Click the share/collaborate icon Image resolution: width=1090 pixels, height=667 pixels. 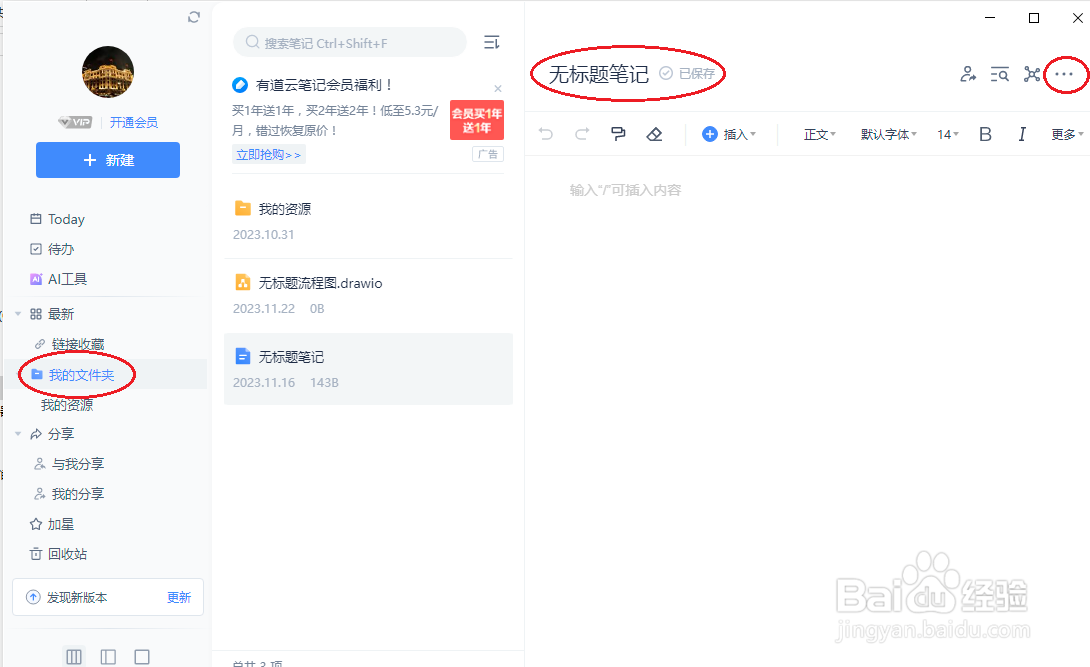click(x=968, y=74)
